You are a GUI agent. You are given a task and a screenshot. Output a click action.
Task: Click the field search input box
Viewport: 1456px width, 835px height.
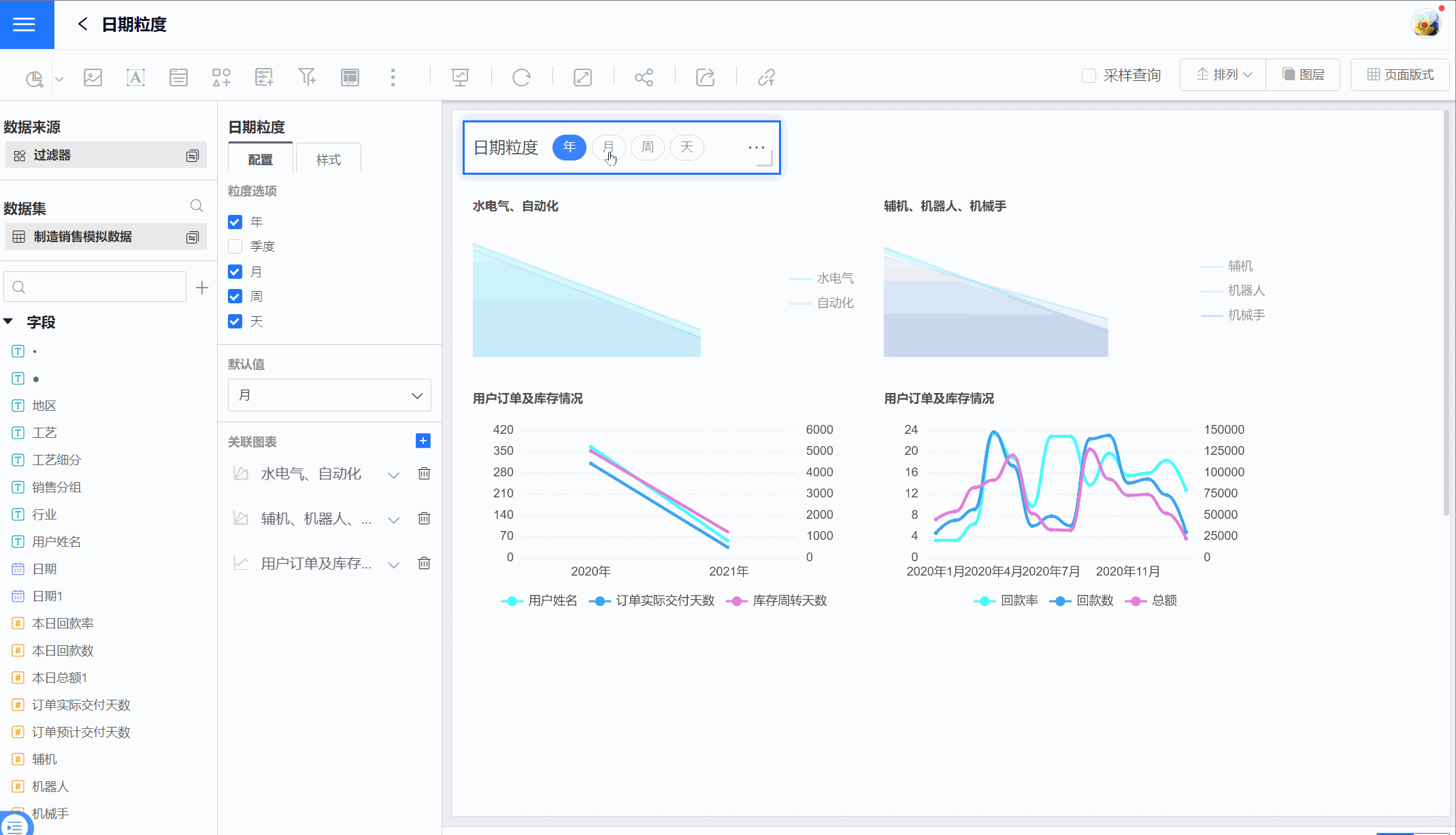95,287
